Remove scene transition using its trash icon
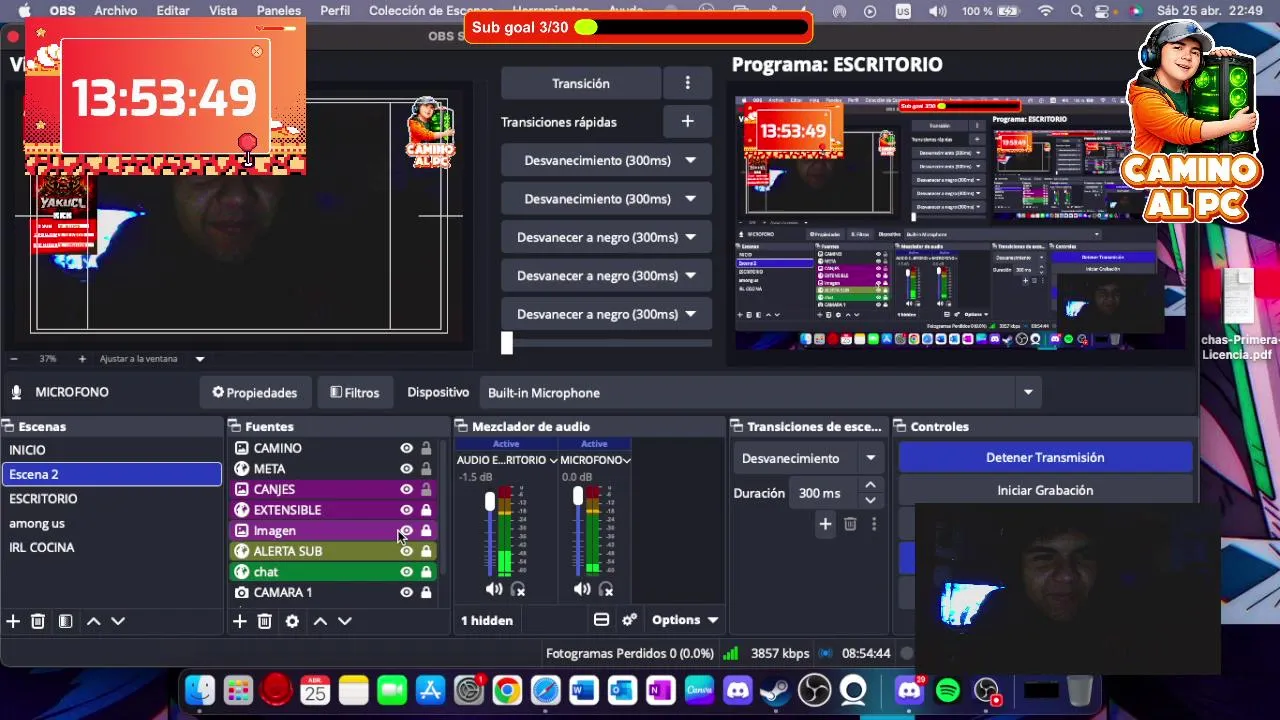The width and height of the screenshot is (1280, 720). tap(850, 523)
